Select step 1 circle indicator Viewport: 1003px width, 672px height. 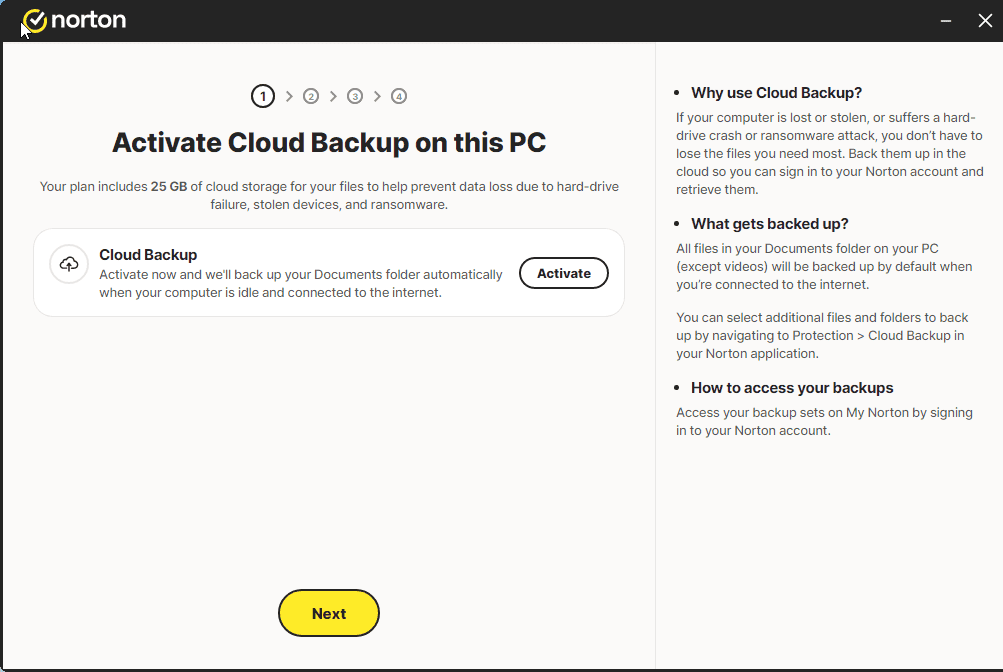(x=262, y=96)
